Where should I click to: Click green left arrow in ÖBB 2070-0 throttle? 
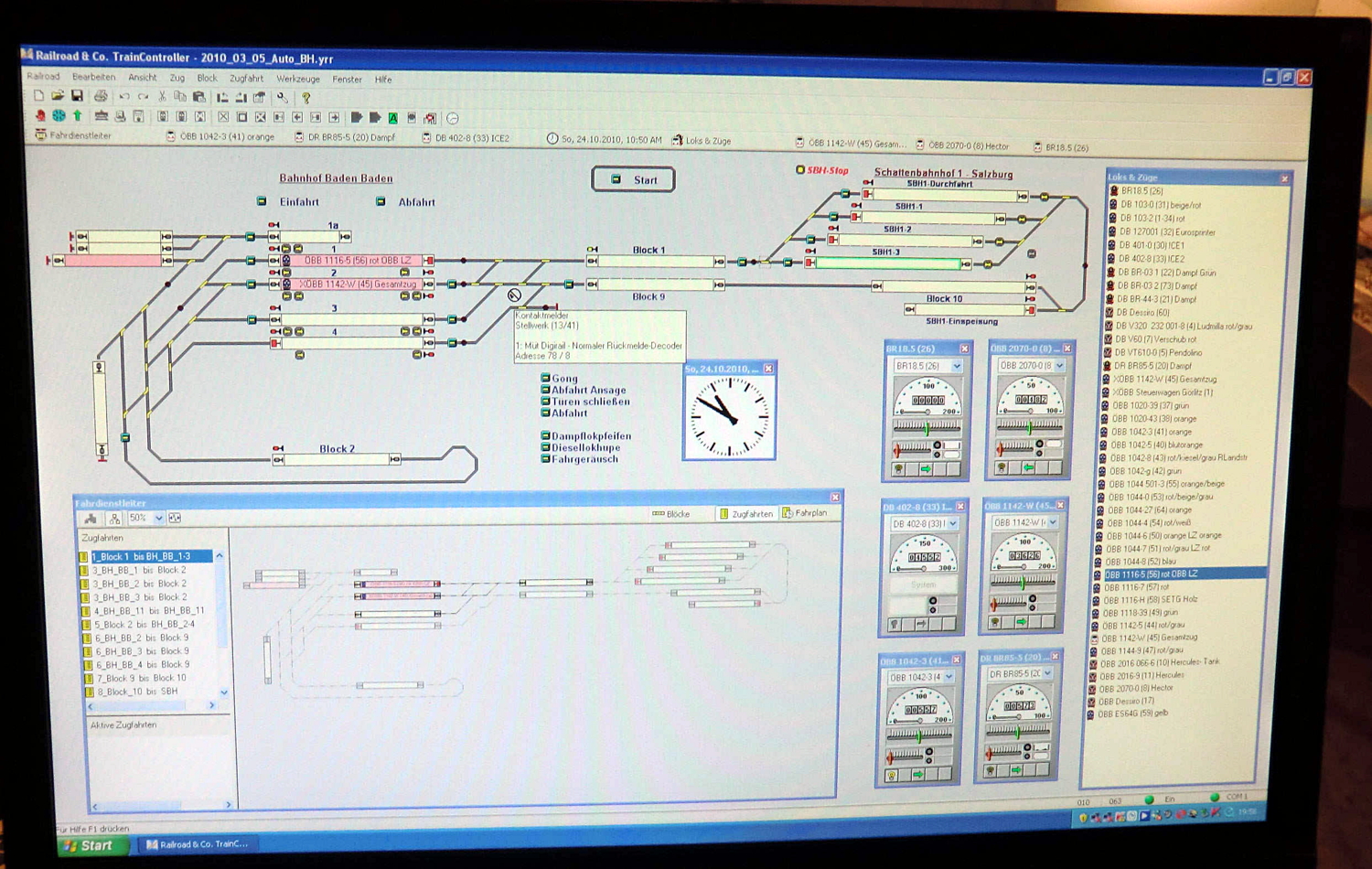pyautogui.click(x=1028, y=467)
